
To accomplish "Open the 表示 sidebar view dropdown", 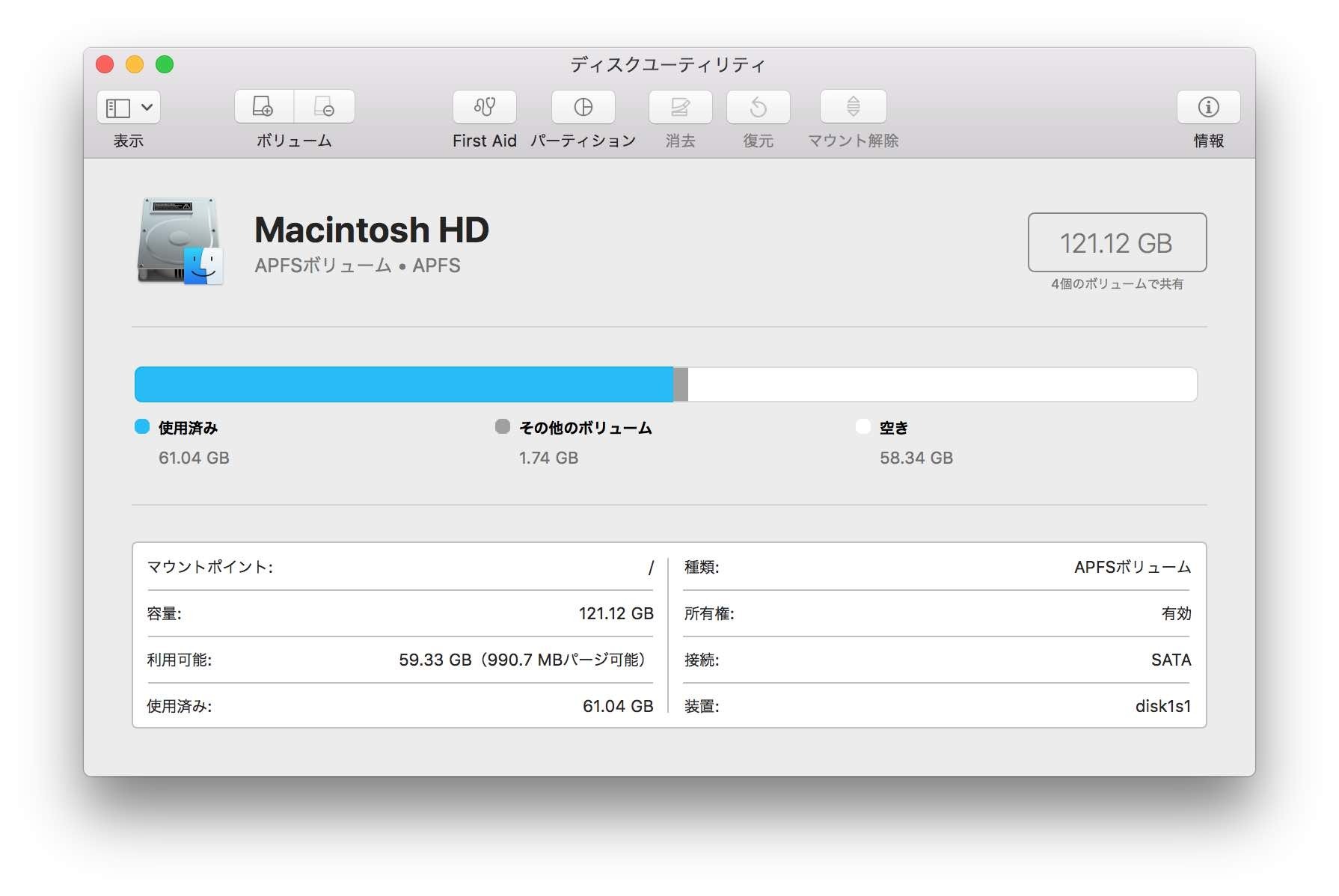I will point(128,108).
